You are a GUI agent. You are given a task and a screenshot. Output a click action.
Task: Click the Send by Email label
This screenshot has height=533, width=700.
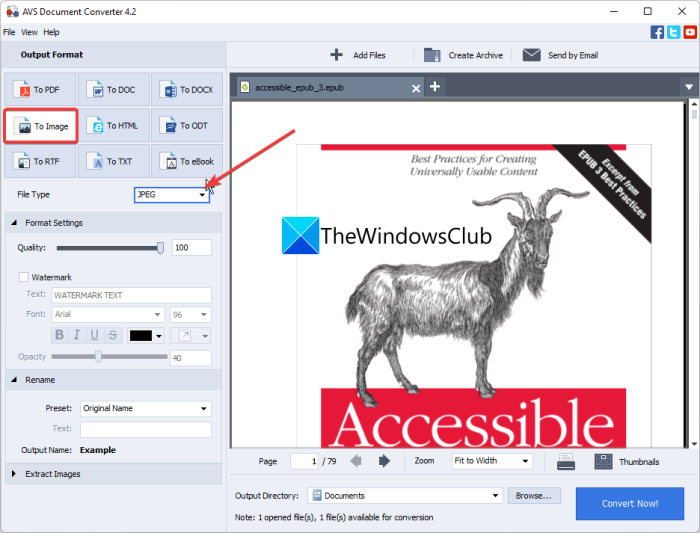[x=573, y=55]
